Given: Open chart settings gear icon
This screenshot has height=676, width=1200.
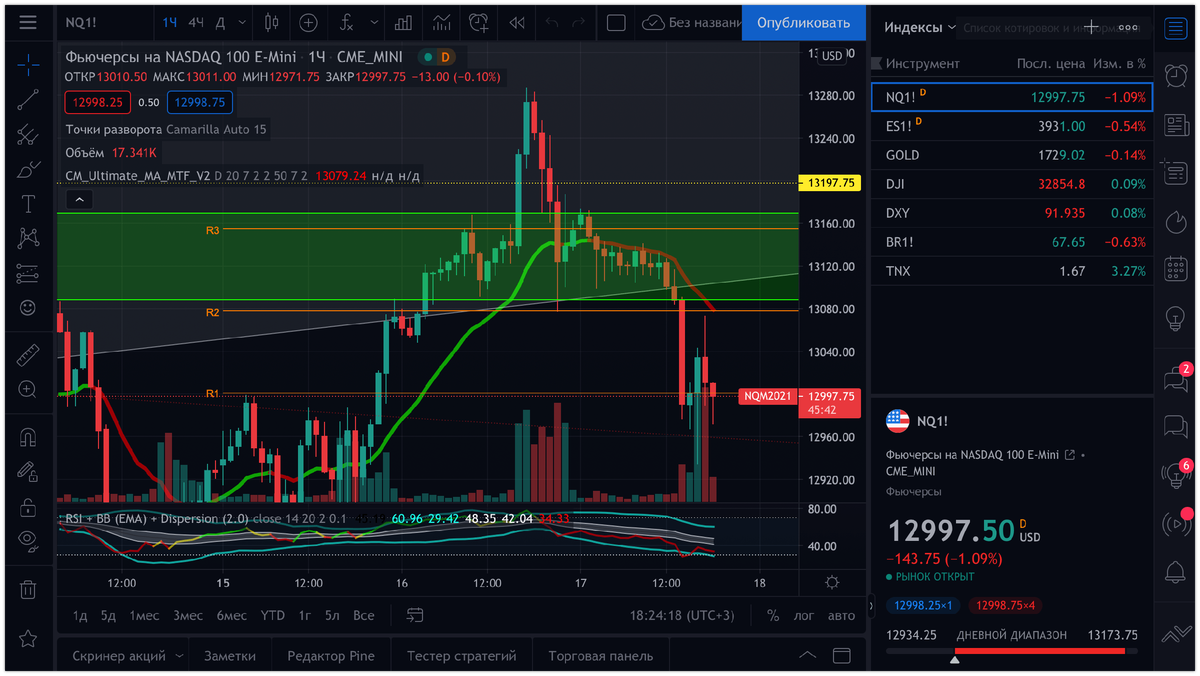Looking at the screenshot, I should click(x=832, y=582).
